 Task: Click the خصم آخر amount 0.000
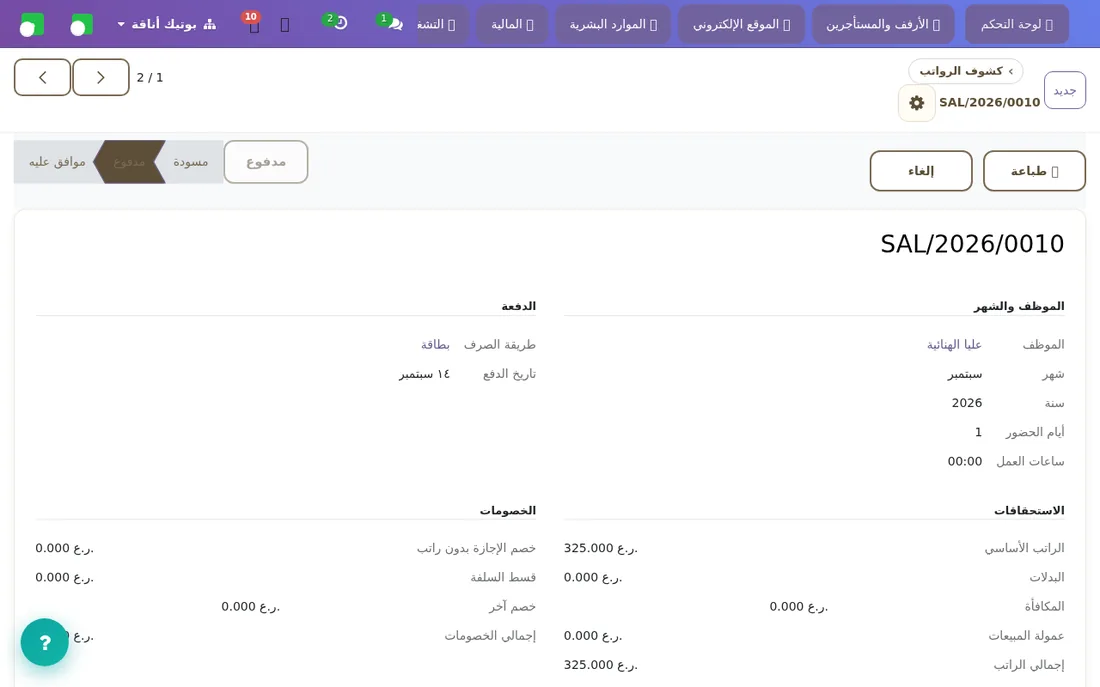click(250, 606)
